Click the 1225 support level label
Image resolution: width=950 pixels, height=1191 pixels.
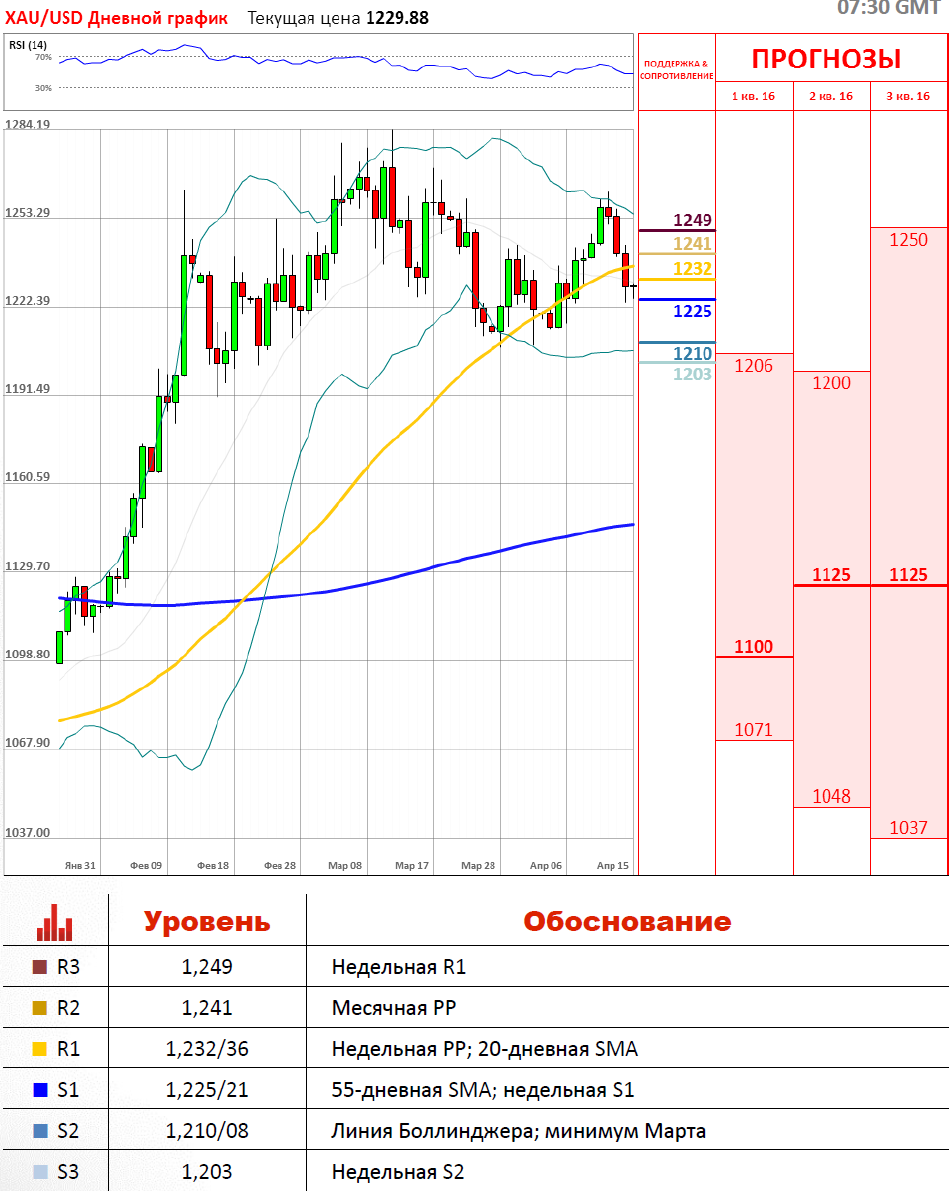(693, 311)
